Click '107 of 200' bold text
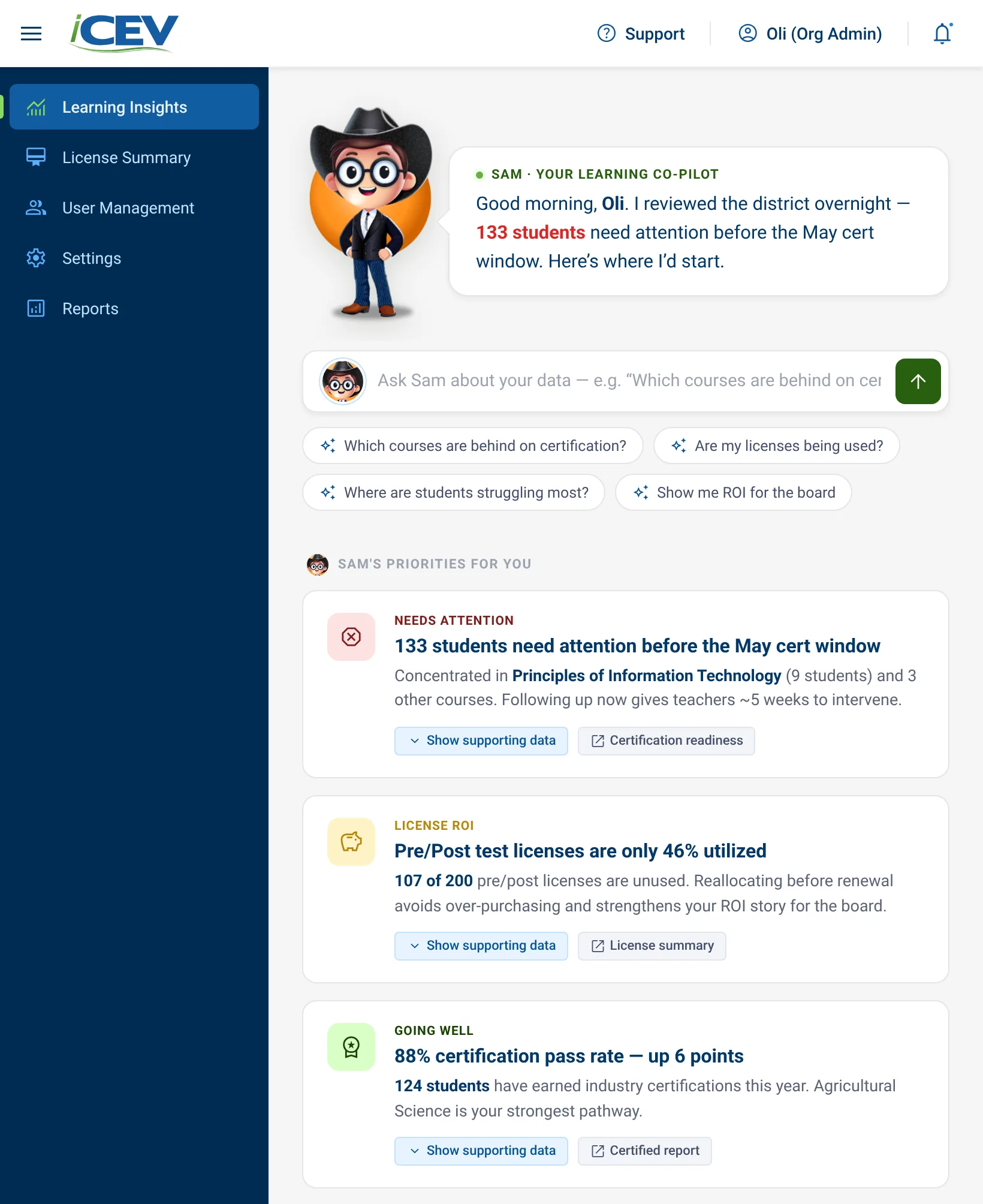The height and width of the screenshot is (1204, 983). click(433, 881)
